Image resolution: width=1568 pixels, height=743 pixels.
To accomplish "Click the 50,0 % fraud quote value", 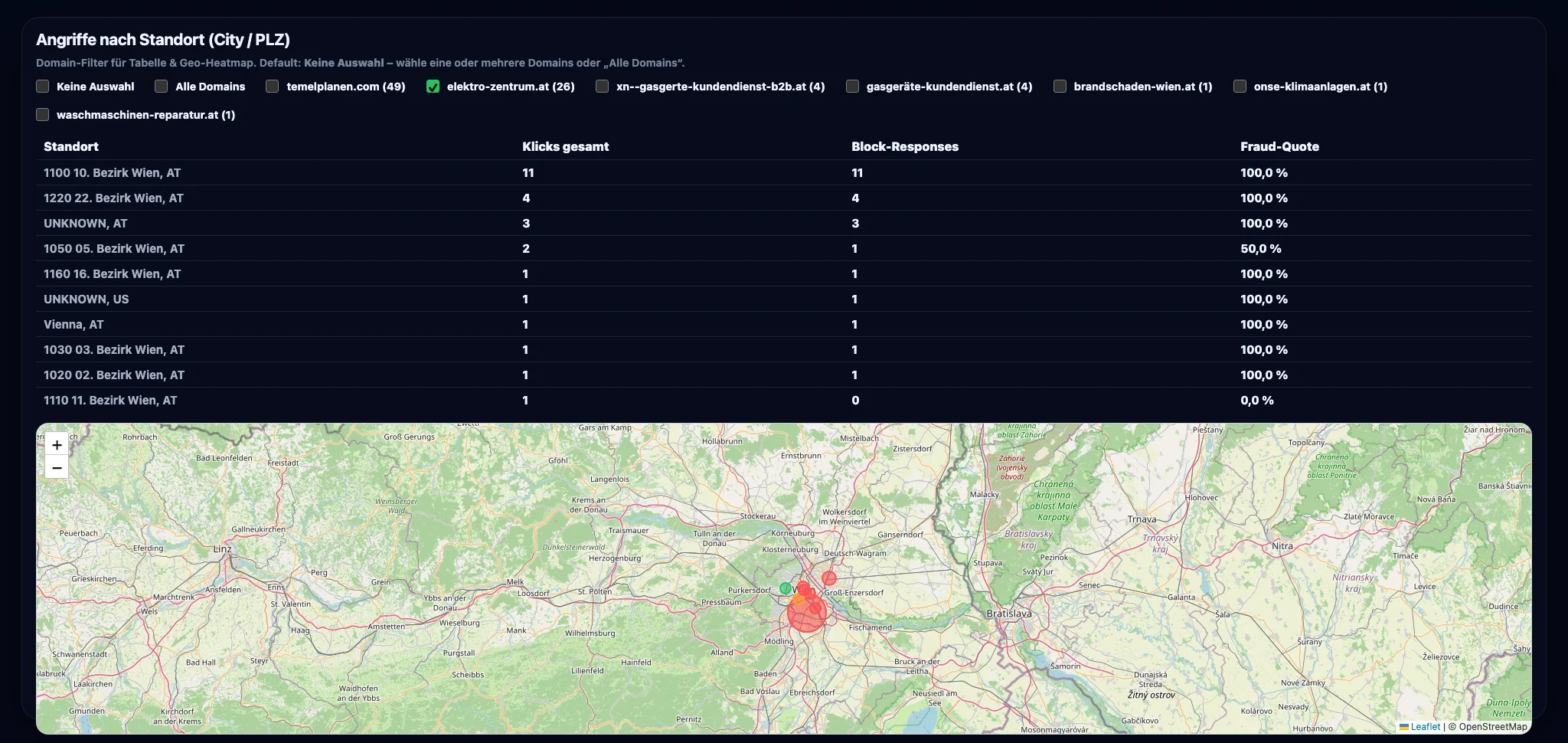I will (1260, 248).
